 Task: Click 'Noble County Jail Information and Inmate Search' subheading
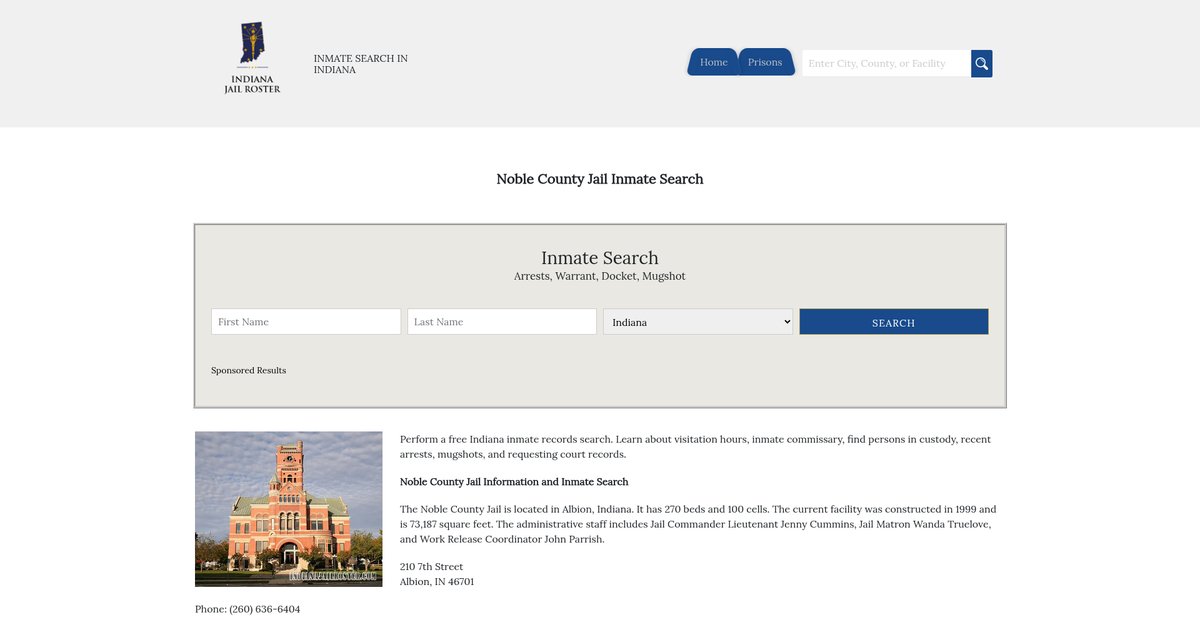[x=514, y=482]
